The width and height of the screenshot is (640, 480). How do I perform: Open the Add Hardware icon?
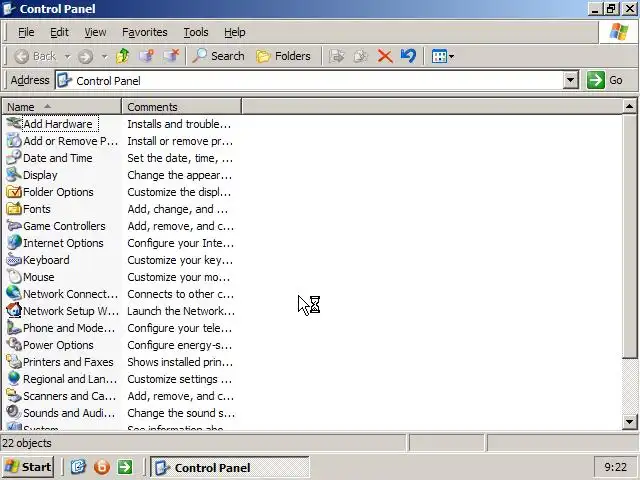pos(14,123)
